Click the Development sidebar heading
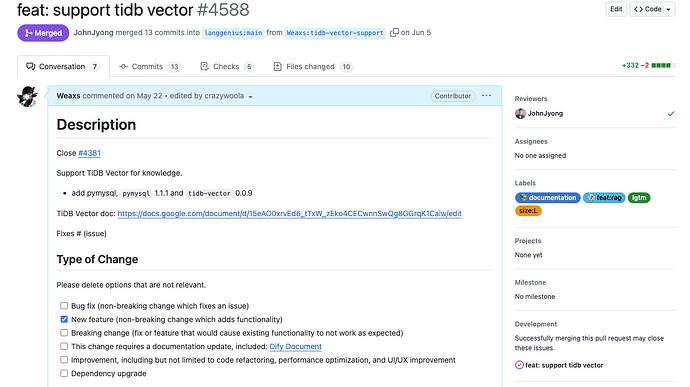The width and height of the screenshot is (690, 387). [x=536, y=324]
